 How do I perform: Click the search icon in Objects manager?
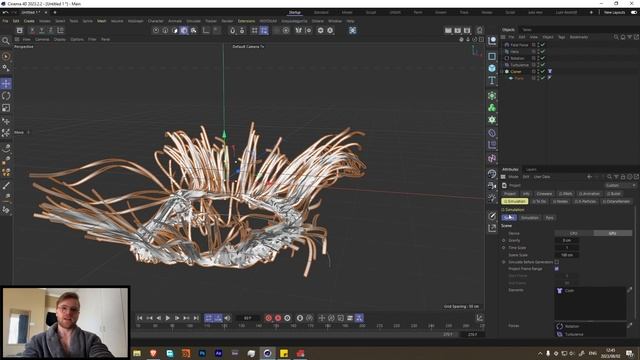click(616, 37)
